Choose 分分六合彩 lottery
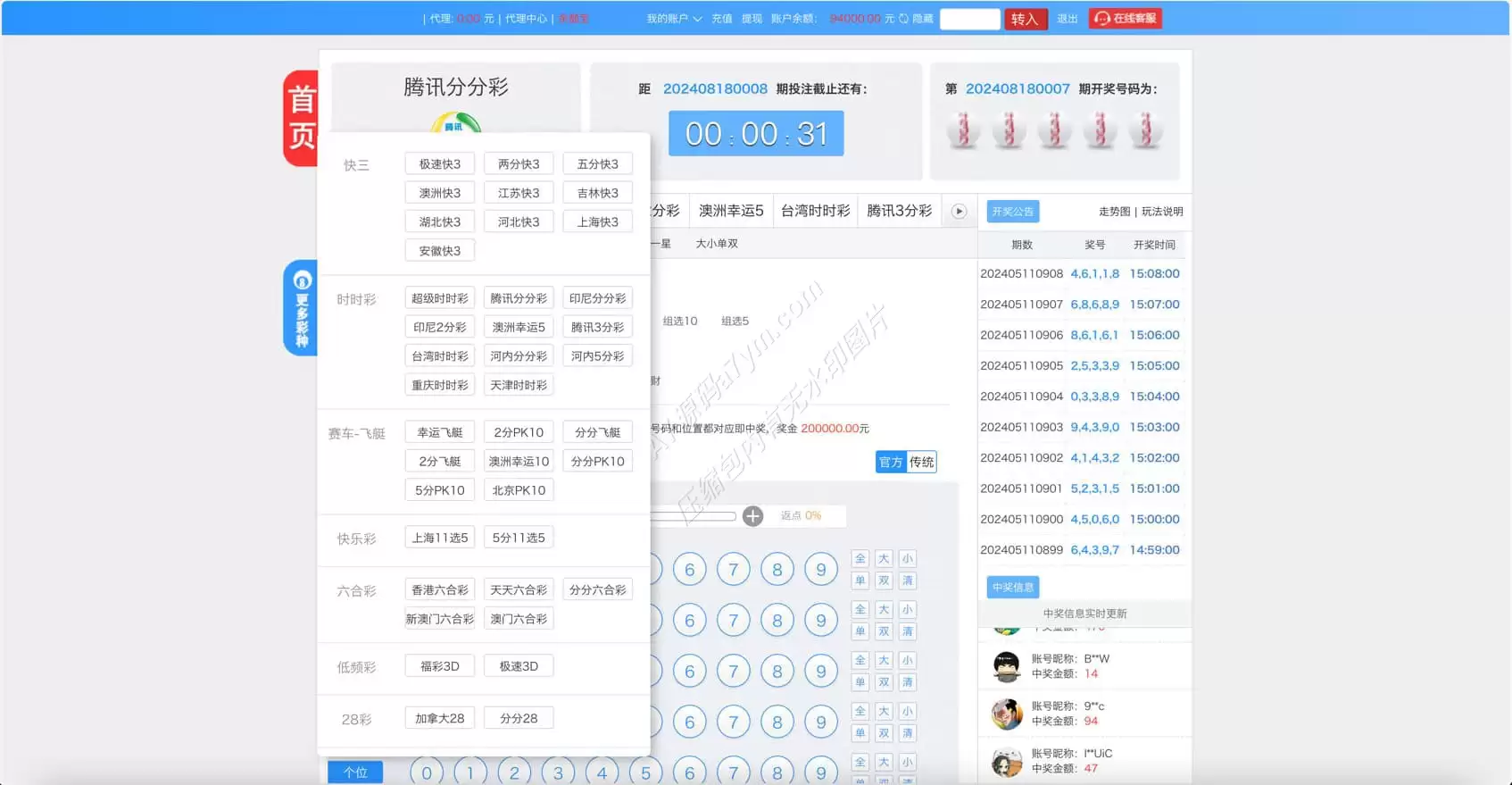The width and height of the screenshot is (1512, 785). coord(598,590)
